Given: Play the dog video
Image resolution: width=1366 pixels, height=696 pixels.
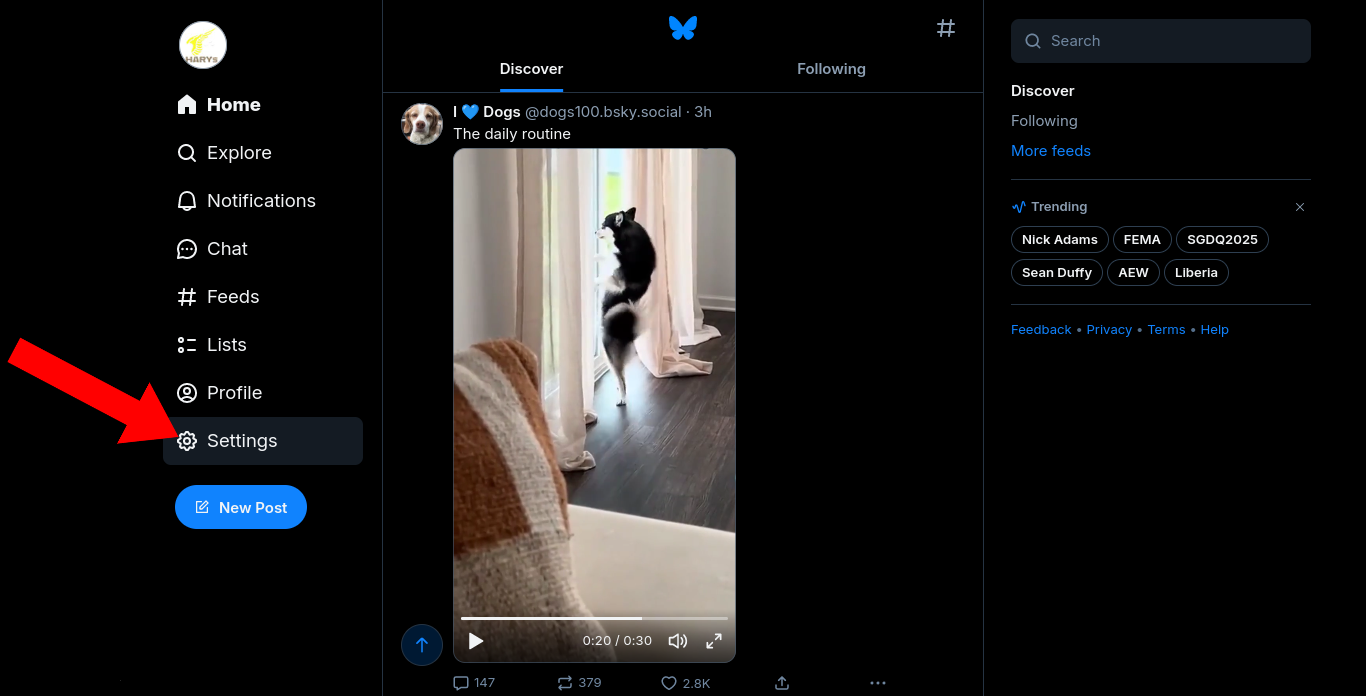Looking at the screenshot, I should (476, 641).
